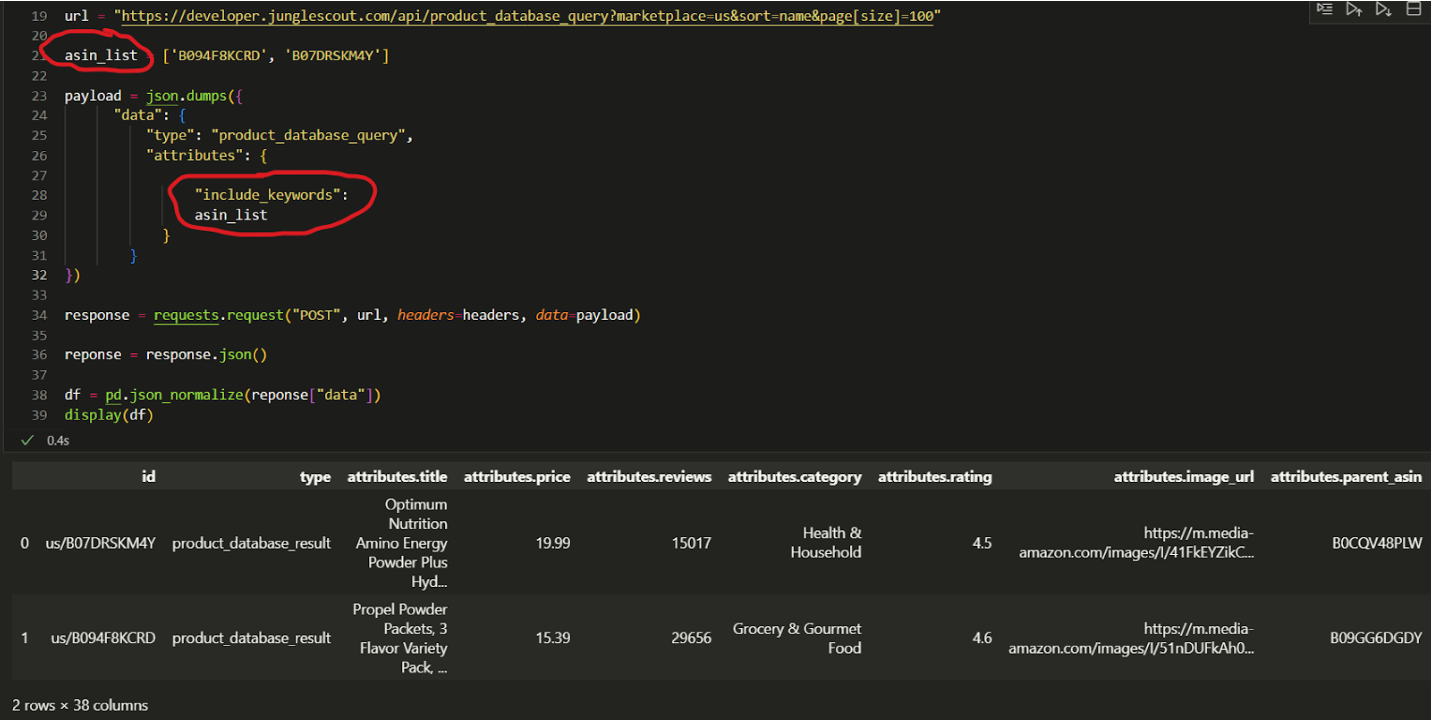Click the row index 1 cell
Image resolution: width=1432 pixels, height=720 pixels.
[25, 638]
